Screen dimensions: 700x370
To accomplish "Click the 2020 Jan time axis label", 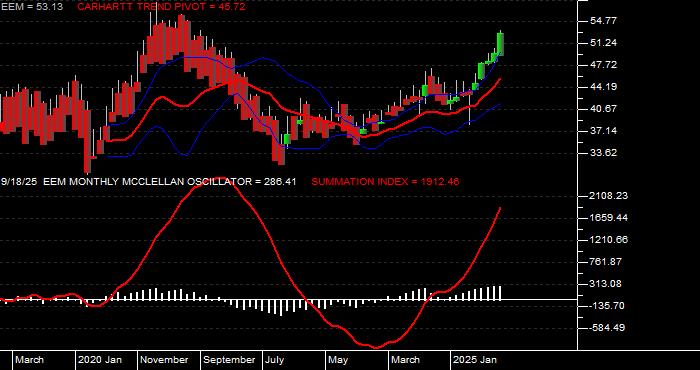I will 100,360.
